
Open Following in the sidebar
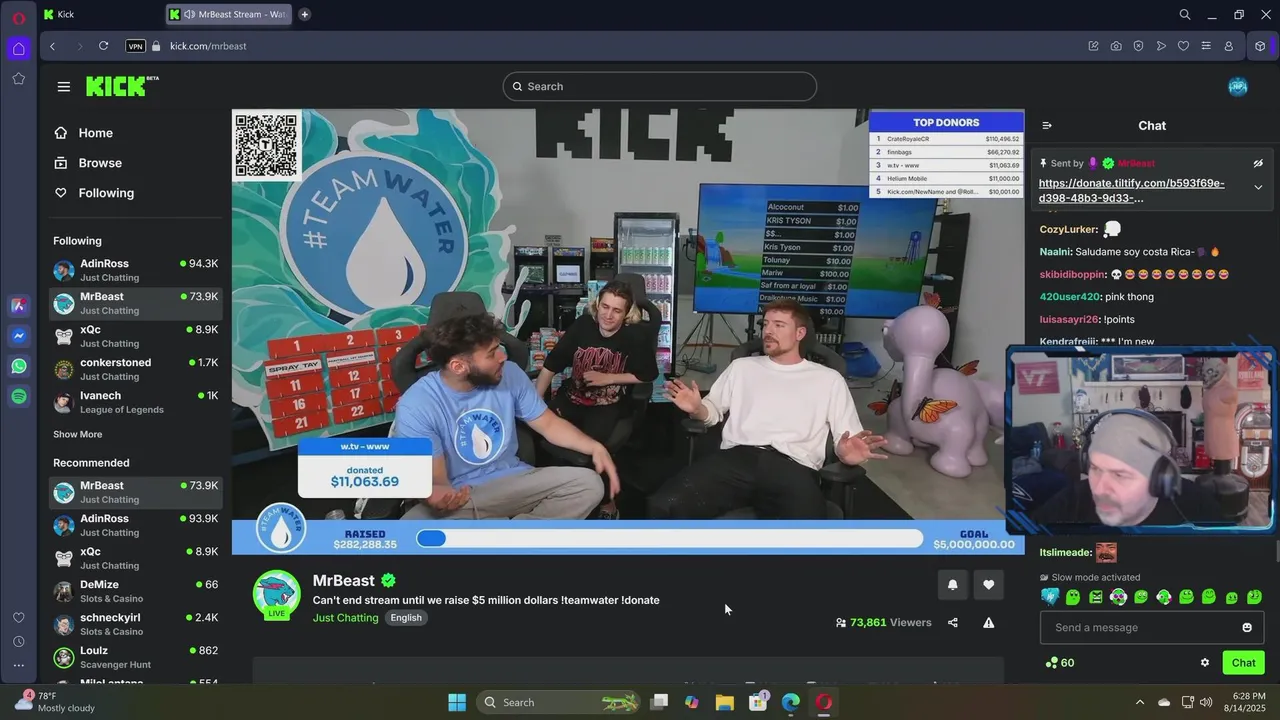94,193
